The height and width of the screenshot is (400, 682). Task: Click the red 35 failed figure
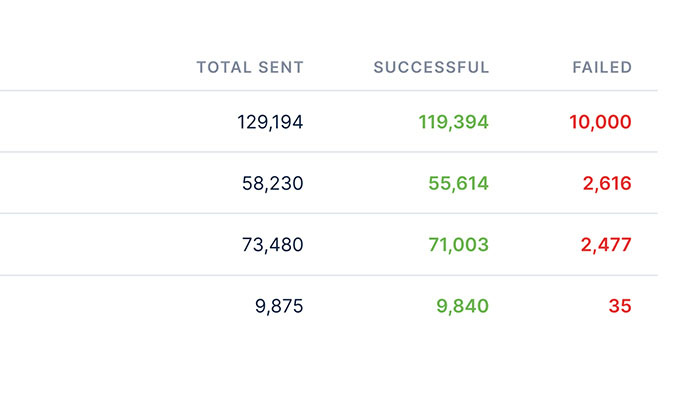pyautogui.click(x=620, y=306)
